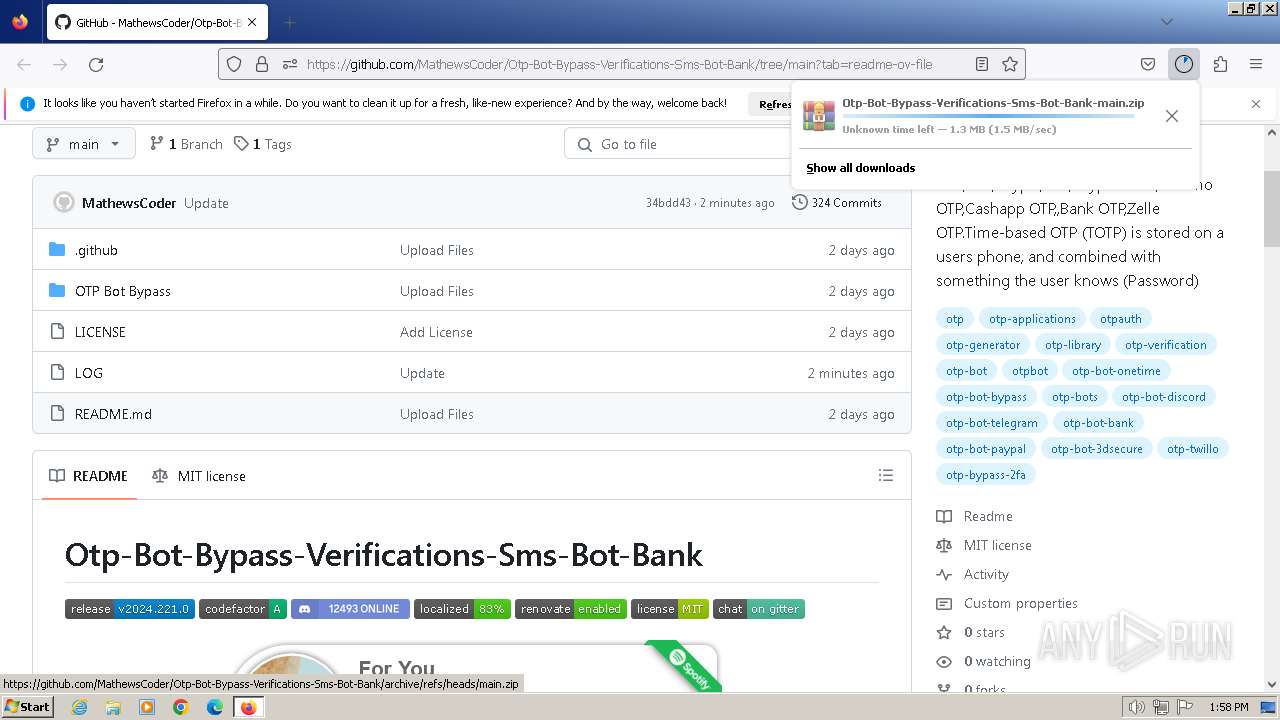This screenshot has height=720, width=1280.
Task: Click the tracking protection shield icon
Action: coord(234,64)
